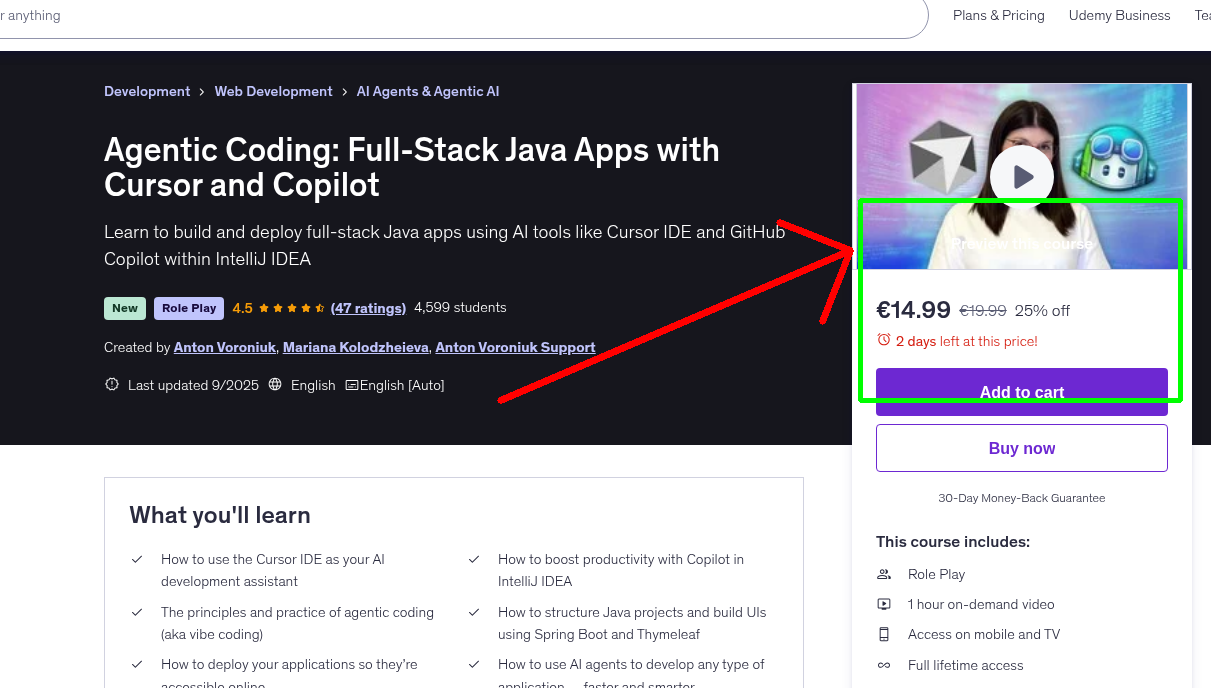Click the red alarm icon beside 2 days left

(x=884, y=341)
